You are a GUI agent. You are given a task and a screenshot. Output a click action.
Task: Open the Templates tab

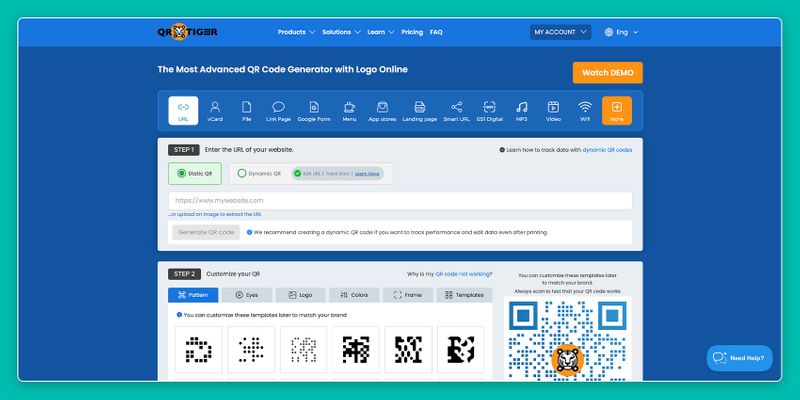(464, 295)
